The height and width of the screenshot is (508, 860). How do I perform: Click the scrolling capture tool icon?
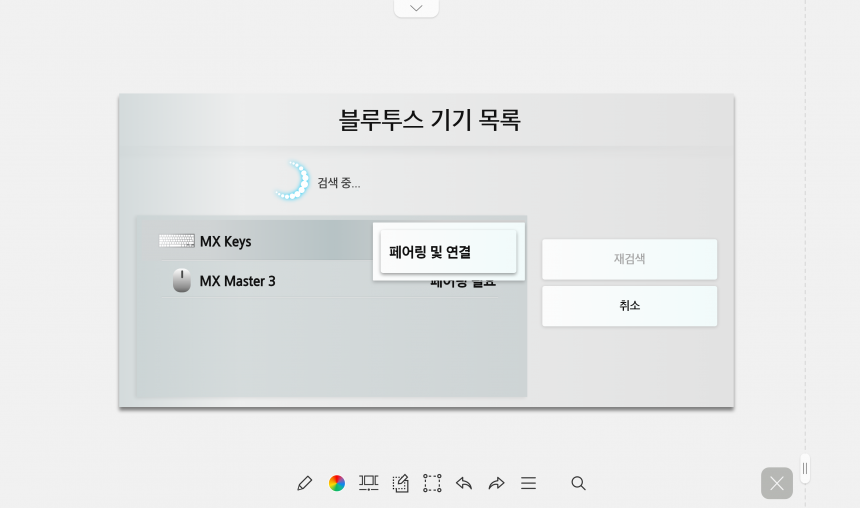(369, 483)
